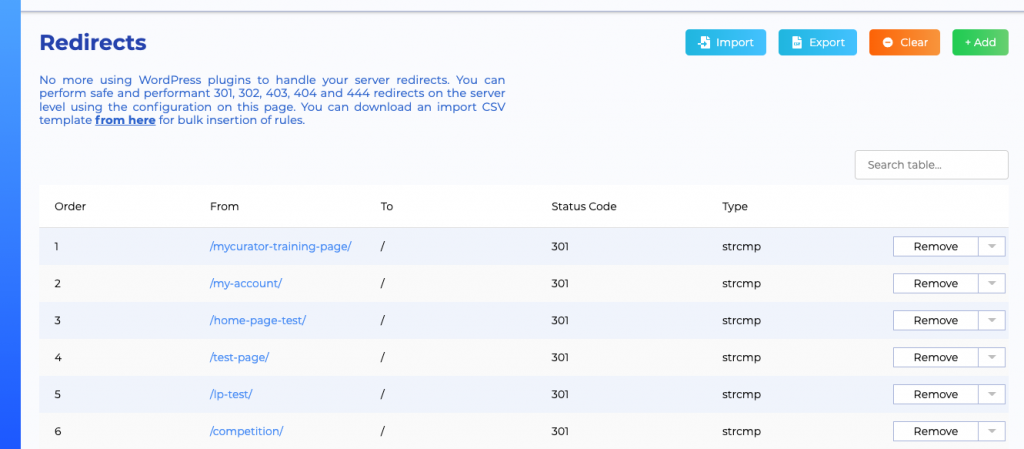Sort by the To column header
Viewport: 1024px width, 449px height.
387,207
